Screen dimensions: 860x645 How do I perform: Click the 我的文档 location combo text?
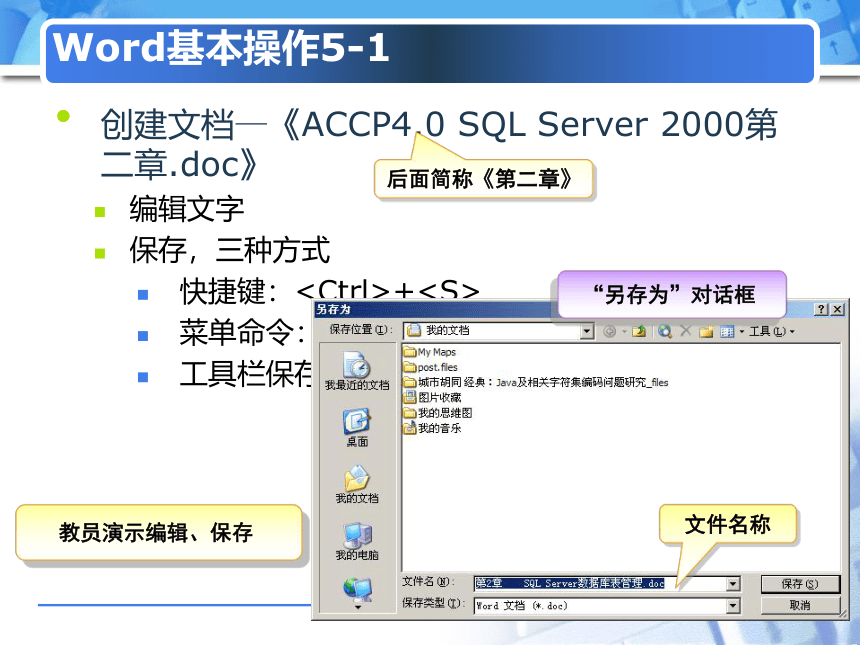tap(448, 330)
